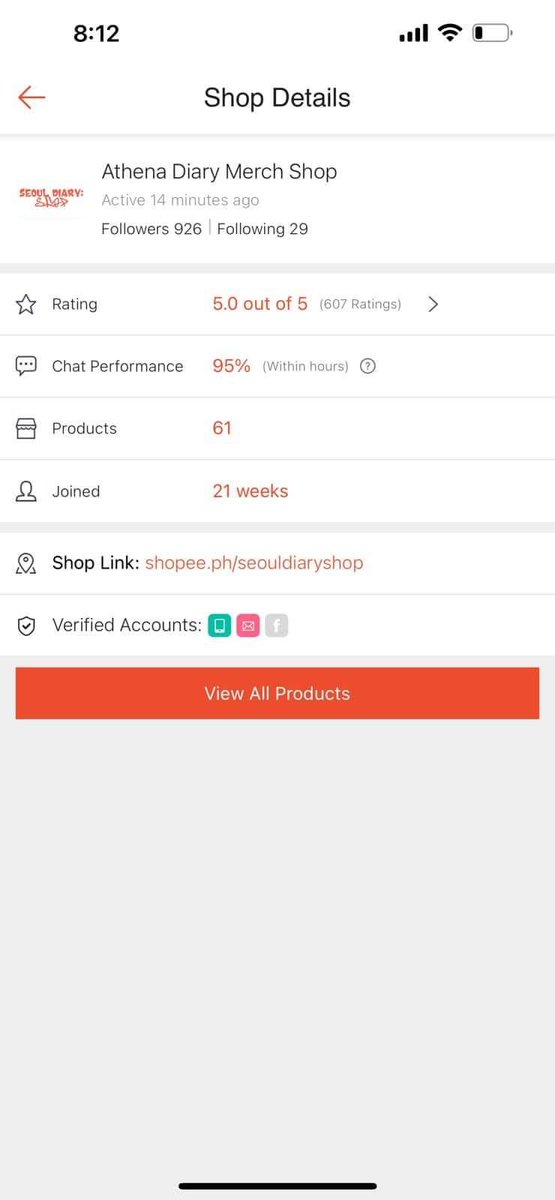Go back using the red arrow
The width and height of the screenshot is (555, 1200).
coord(32,97)
